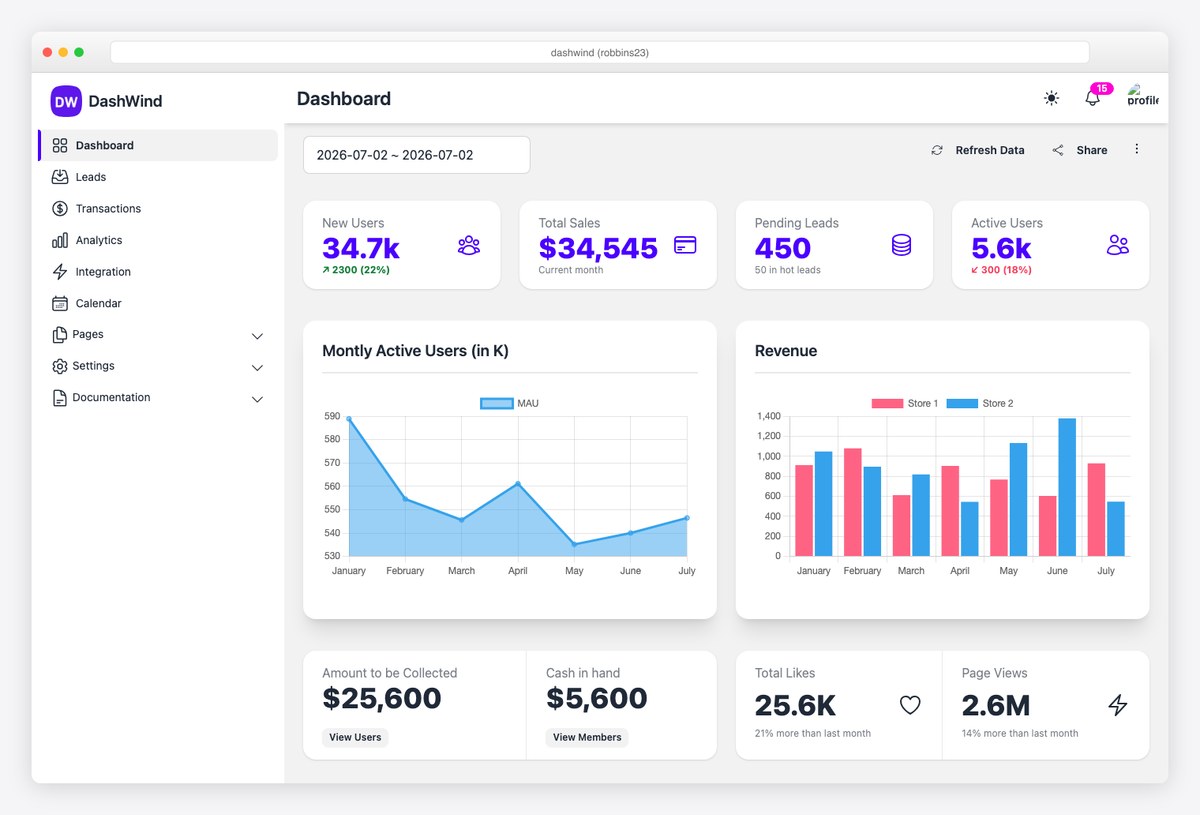
Task: Click the Calendar icon in sidebar
Action: [60, 303]
